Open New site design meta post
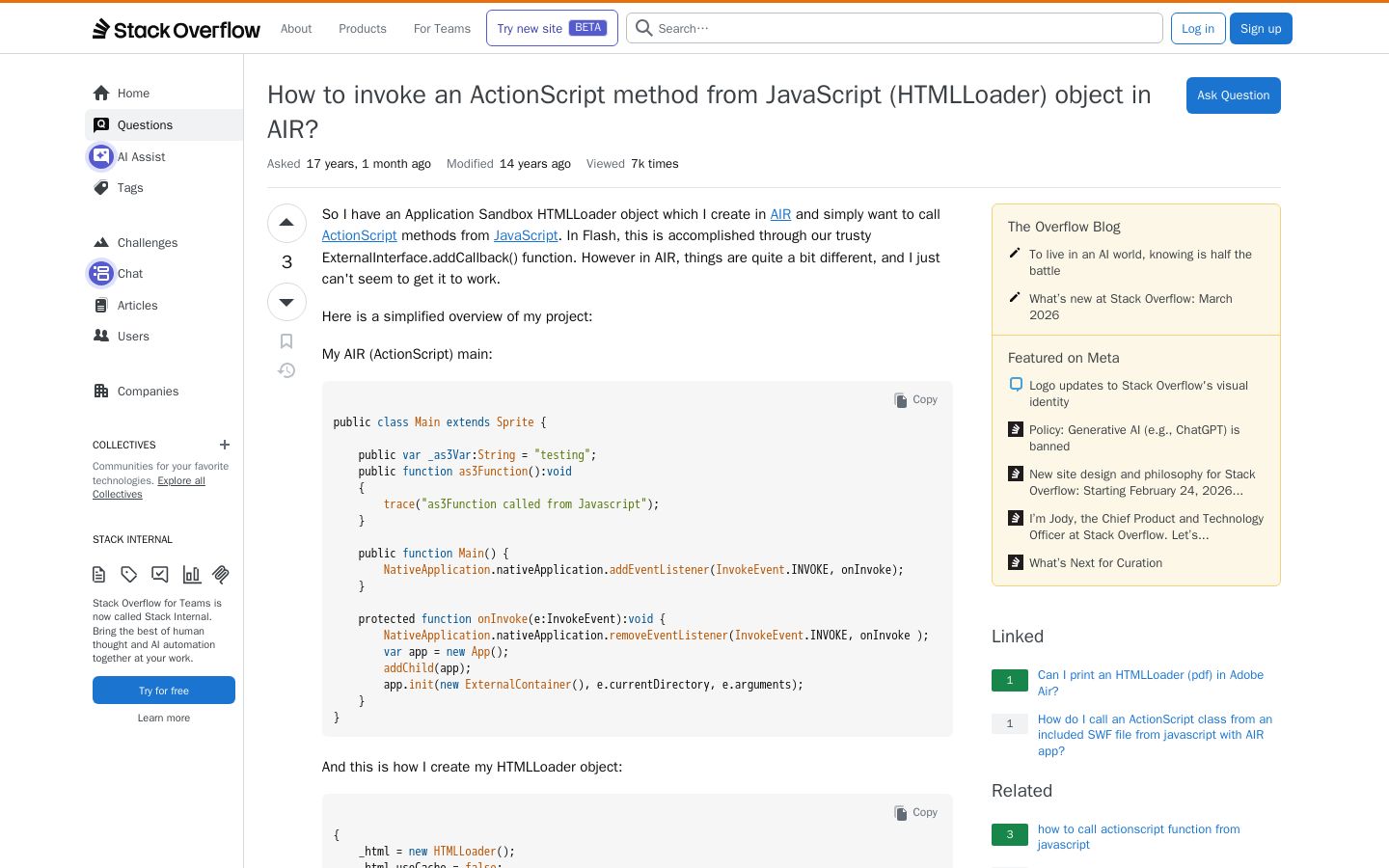The width and height of the screenshot is (1389, 868). [1142, 482]
